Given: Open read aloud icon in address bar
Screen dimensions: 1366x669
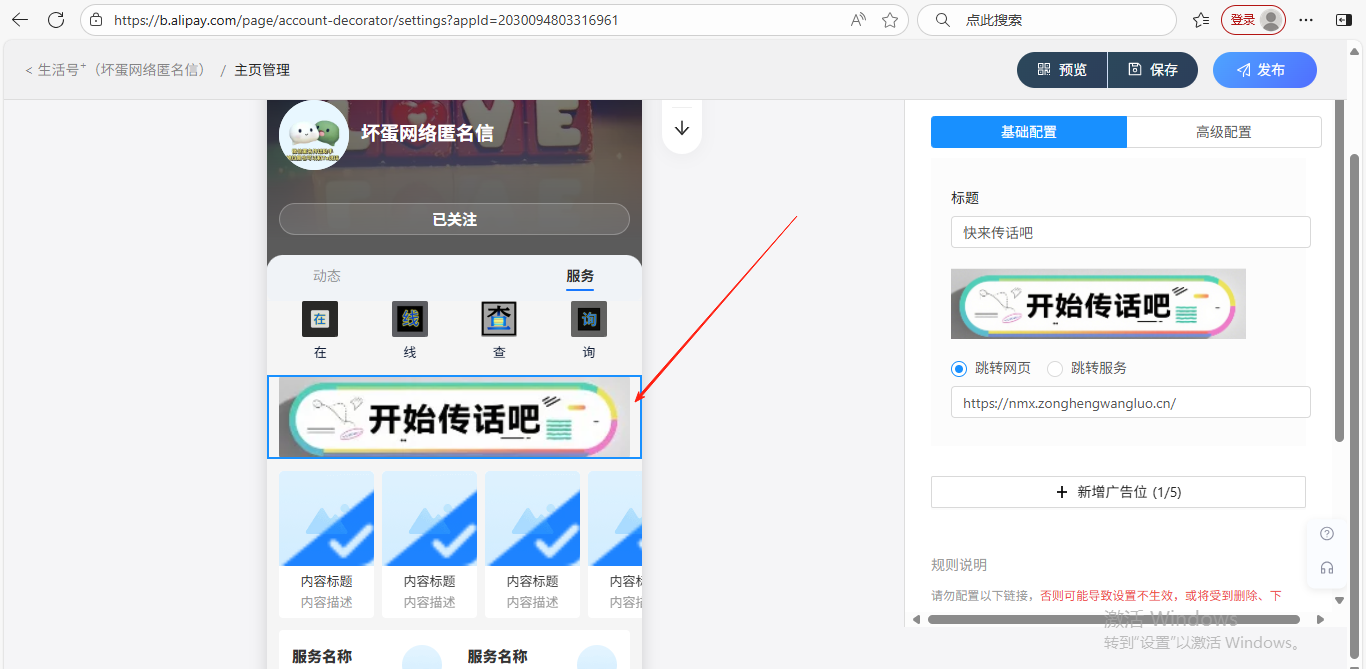Looking at the screenshot, I should click(858, 20).
